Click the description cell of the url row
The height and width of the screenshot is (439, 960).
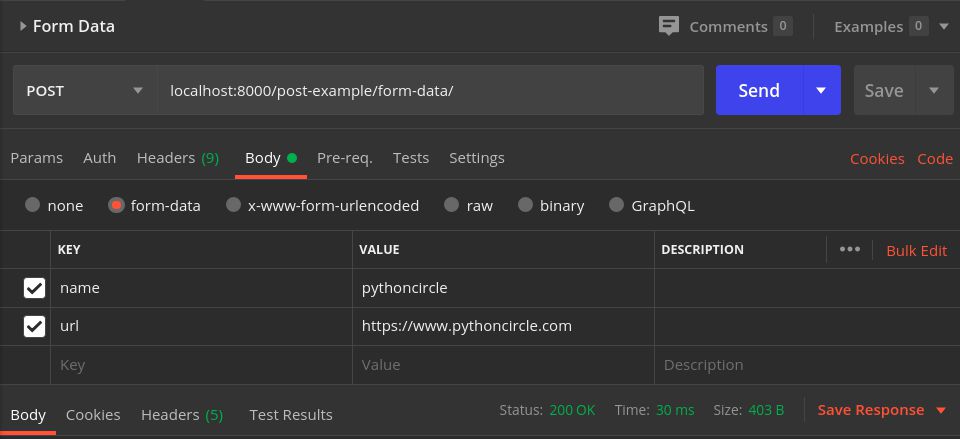coord(807,326)
